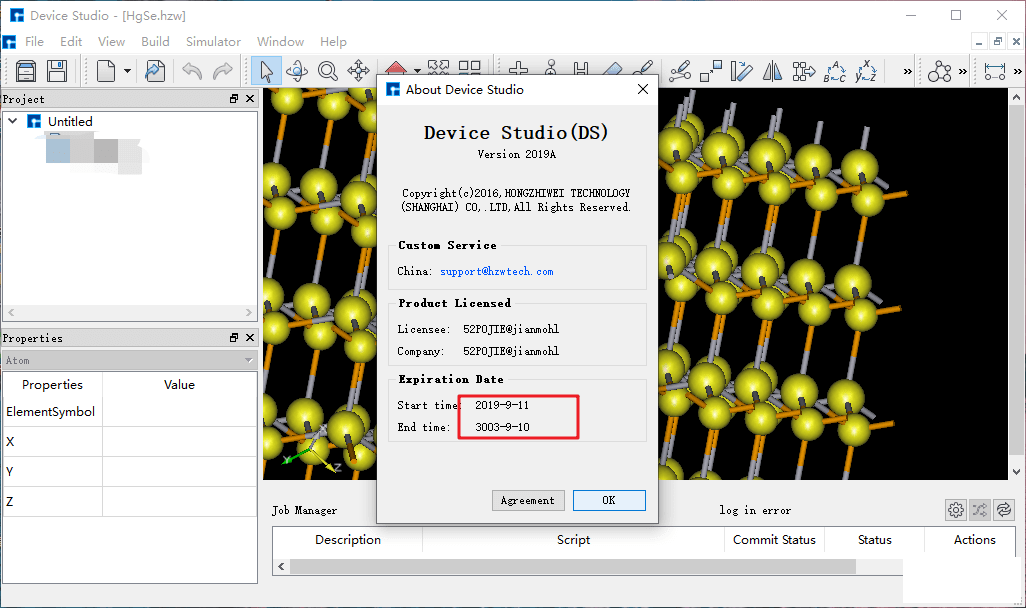Click Job Manager scroll left arrow
The image size is (1026, 608).
point(281,566)
